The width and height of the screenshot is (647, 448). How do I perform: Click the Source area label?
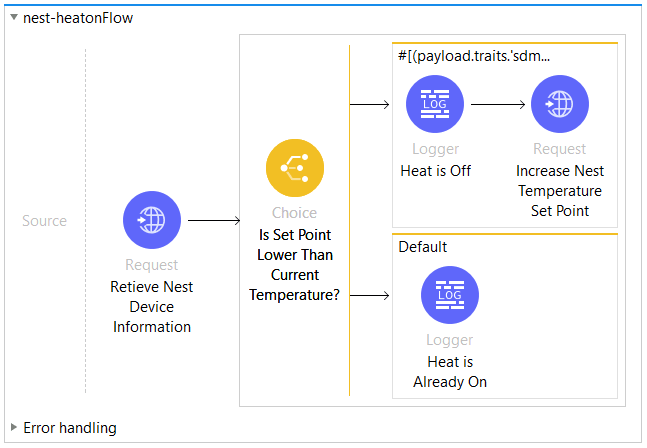coord(45,221)
